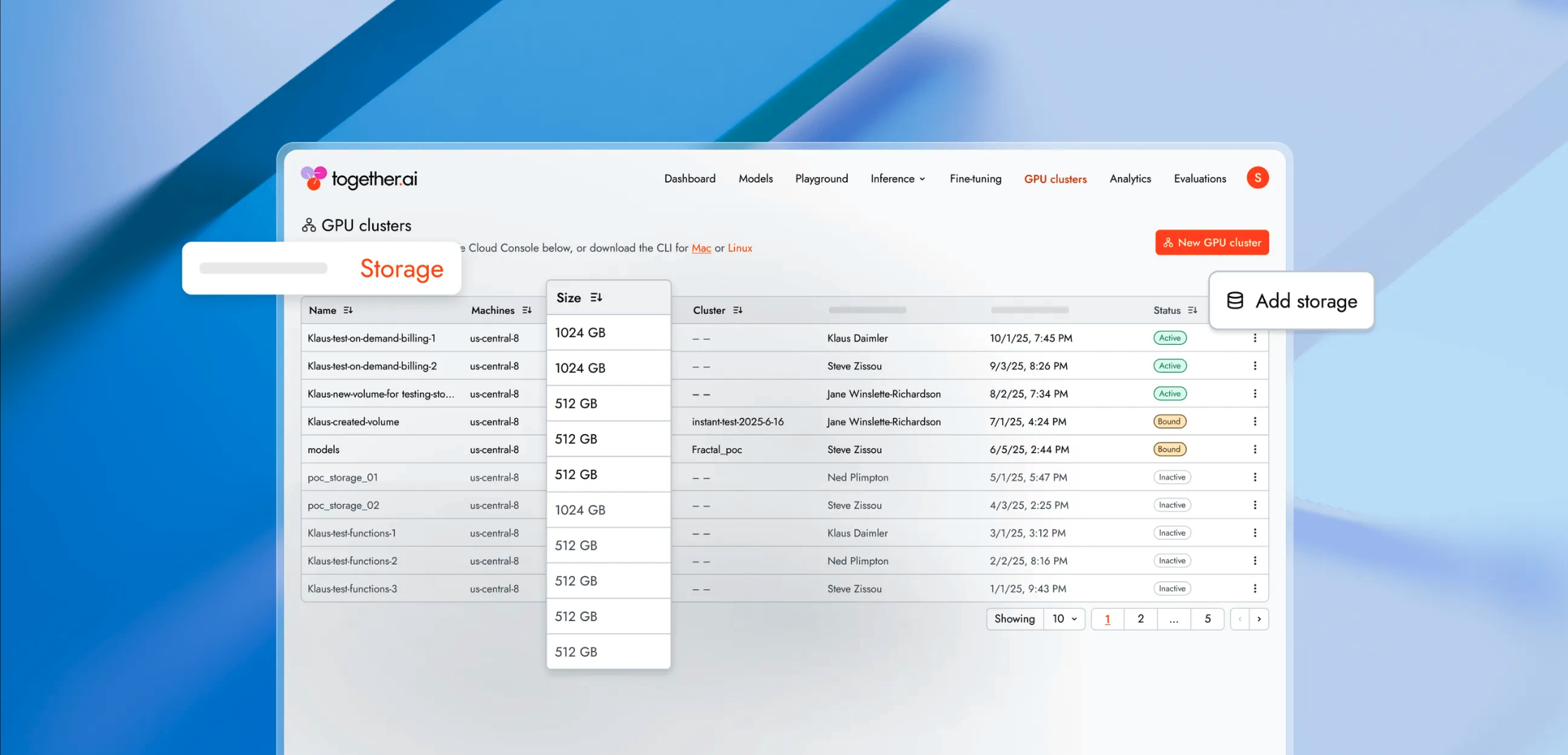Screen dimensions: 1568x755
Task: Download the CLI for Mac link
Action: click(x=701, y=248)
